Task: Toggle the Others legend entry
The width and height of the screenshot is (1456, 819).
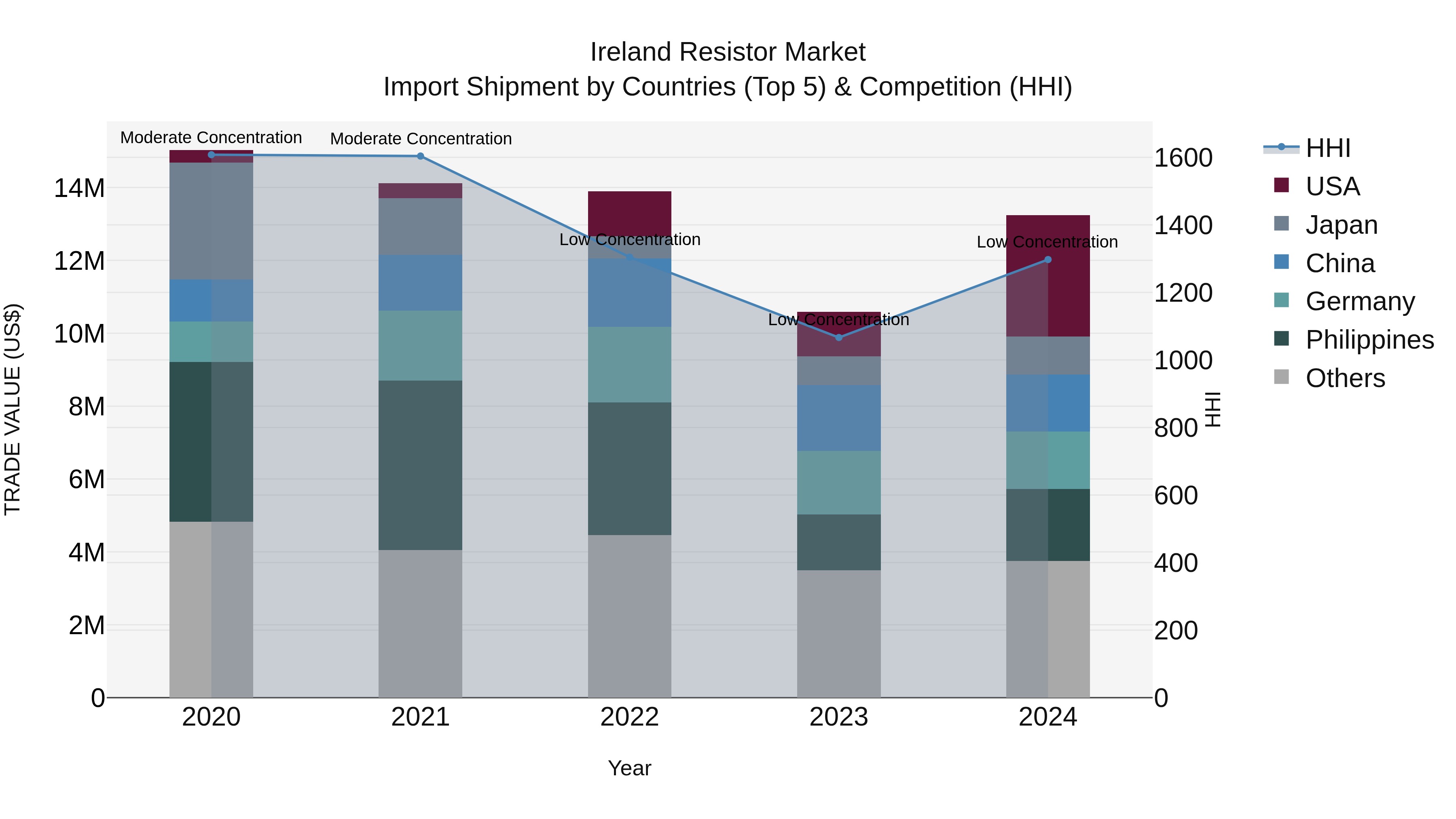Action: pyautogui.click(x=1329, y=378)
